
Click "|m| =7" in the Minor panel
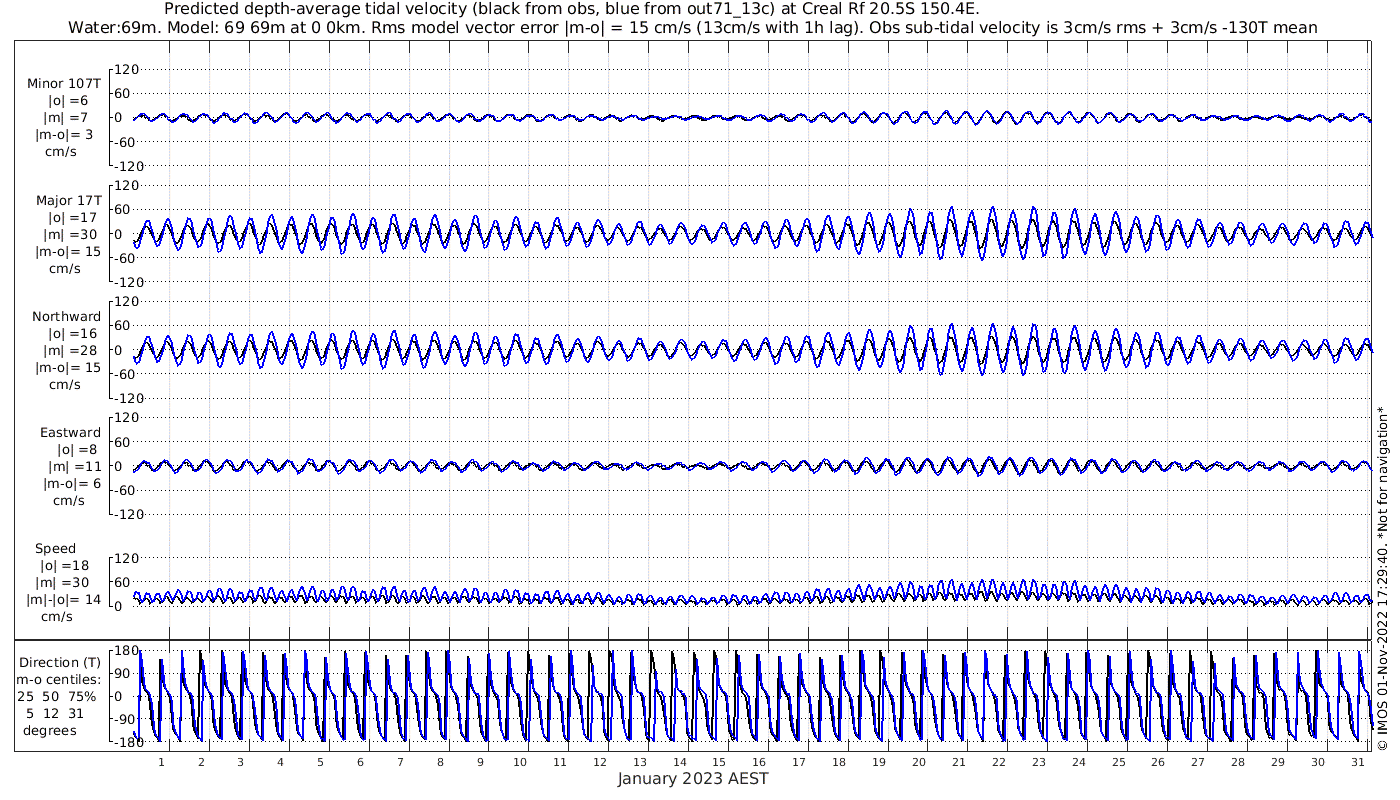coord(68,118)
